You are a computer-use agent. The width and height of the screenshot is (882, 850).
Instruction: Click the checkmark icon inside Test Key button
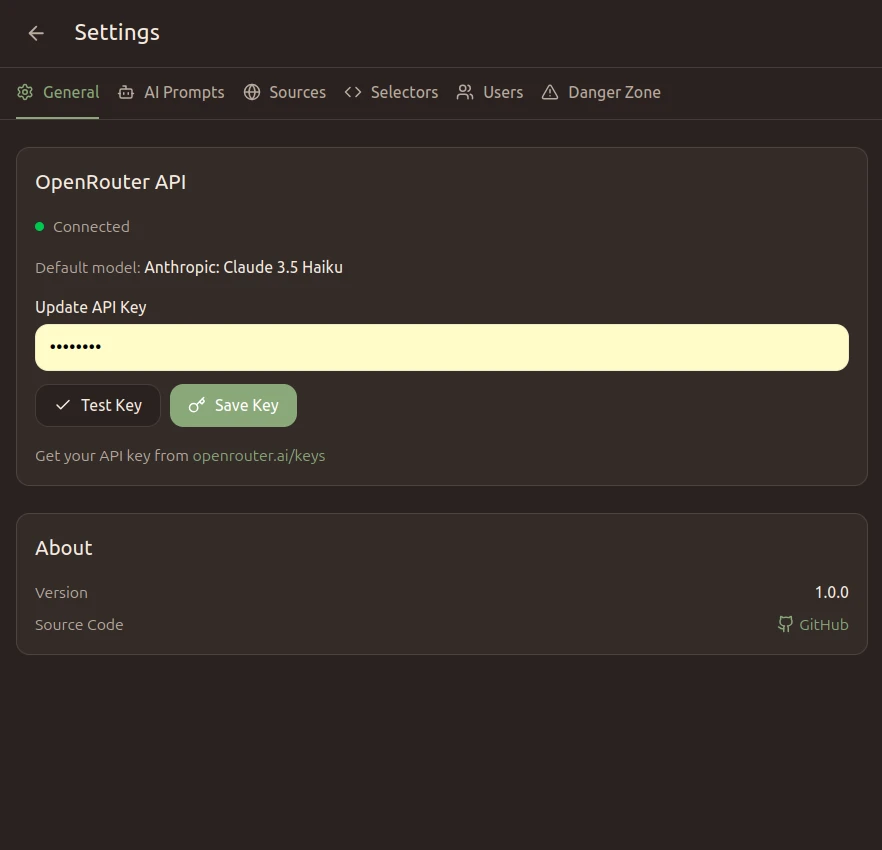63,405
